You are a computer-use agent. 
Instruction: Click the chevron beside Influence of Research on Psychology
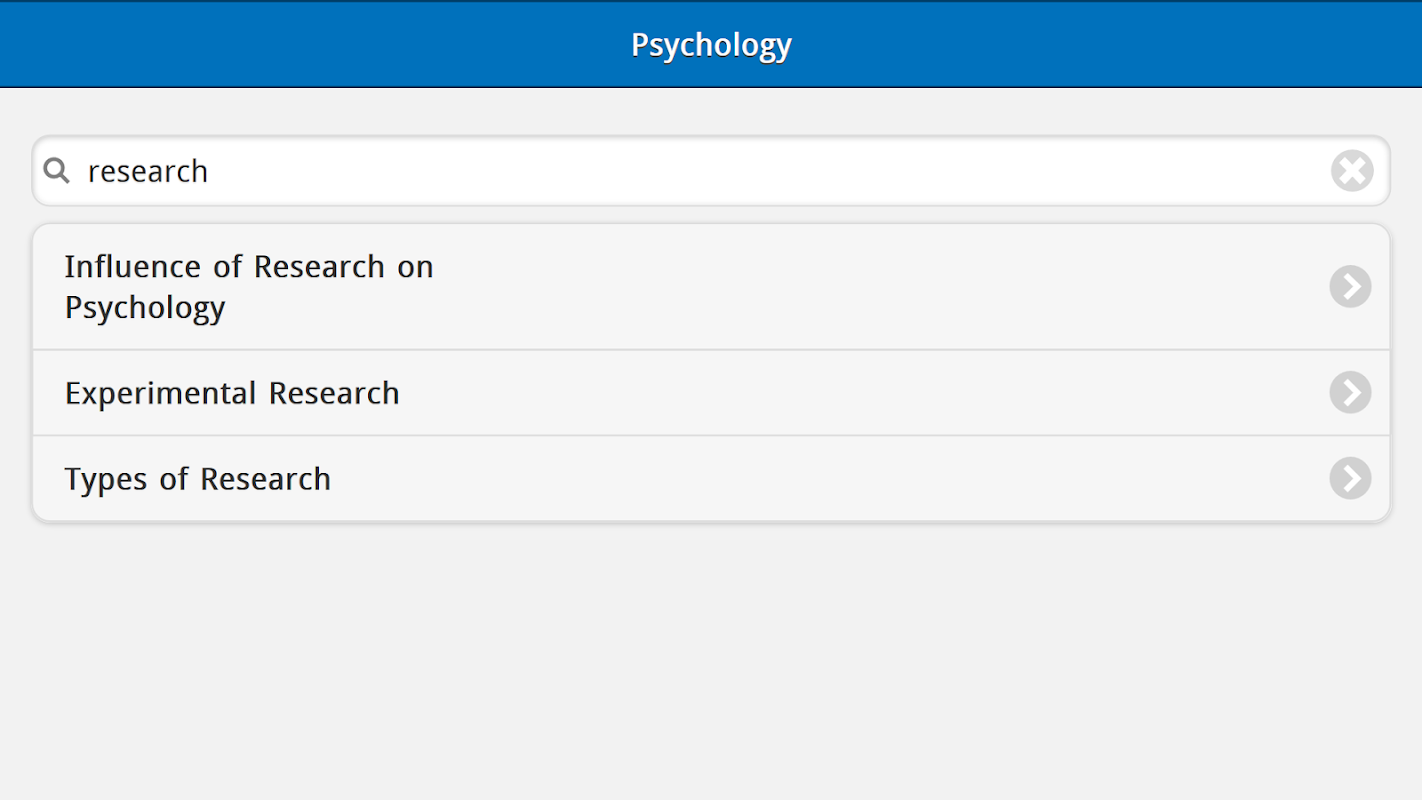(1350, 287)
